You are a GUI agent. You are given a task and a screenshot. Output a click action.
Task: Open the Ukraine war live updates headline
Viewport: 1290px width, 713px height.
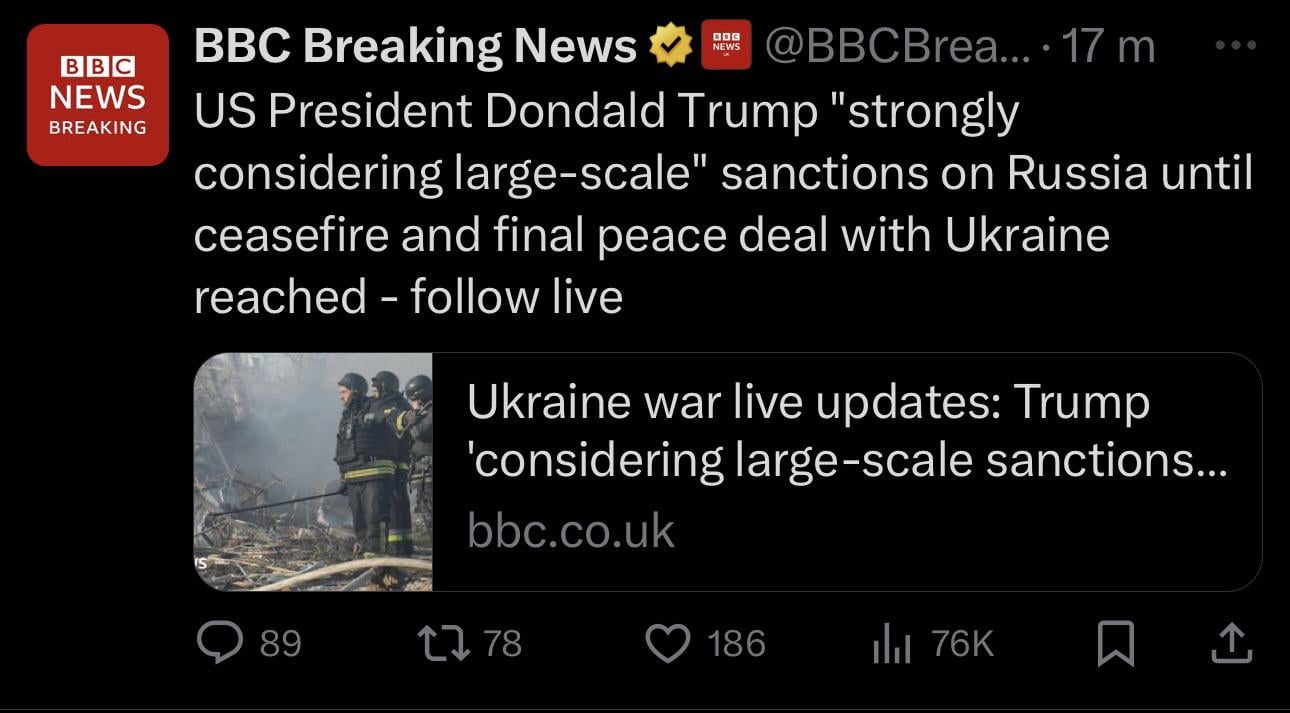pos(846,431)
